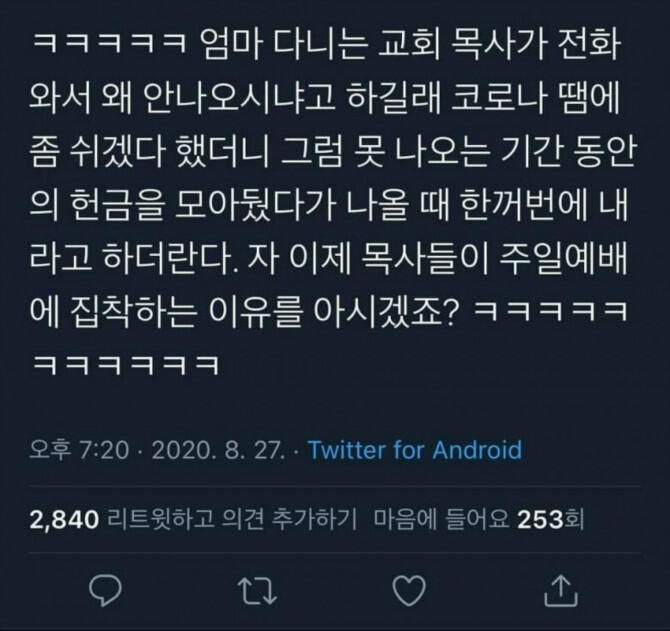
Task: Like the tweet with the heart icon
Action: click(x=409, y=590)
